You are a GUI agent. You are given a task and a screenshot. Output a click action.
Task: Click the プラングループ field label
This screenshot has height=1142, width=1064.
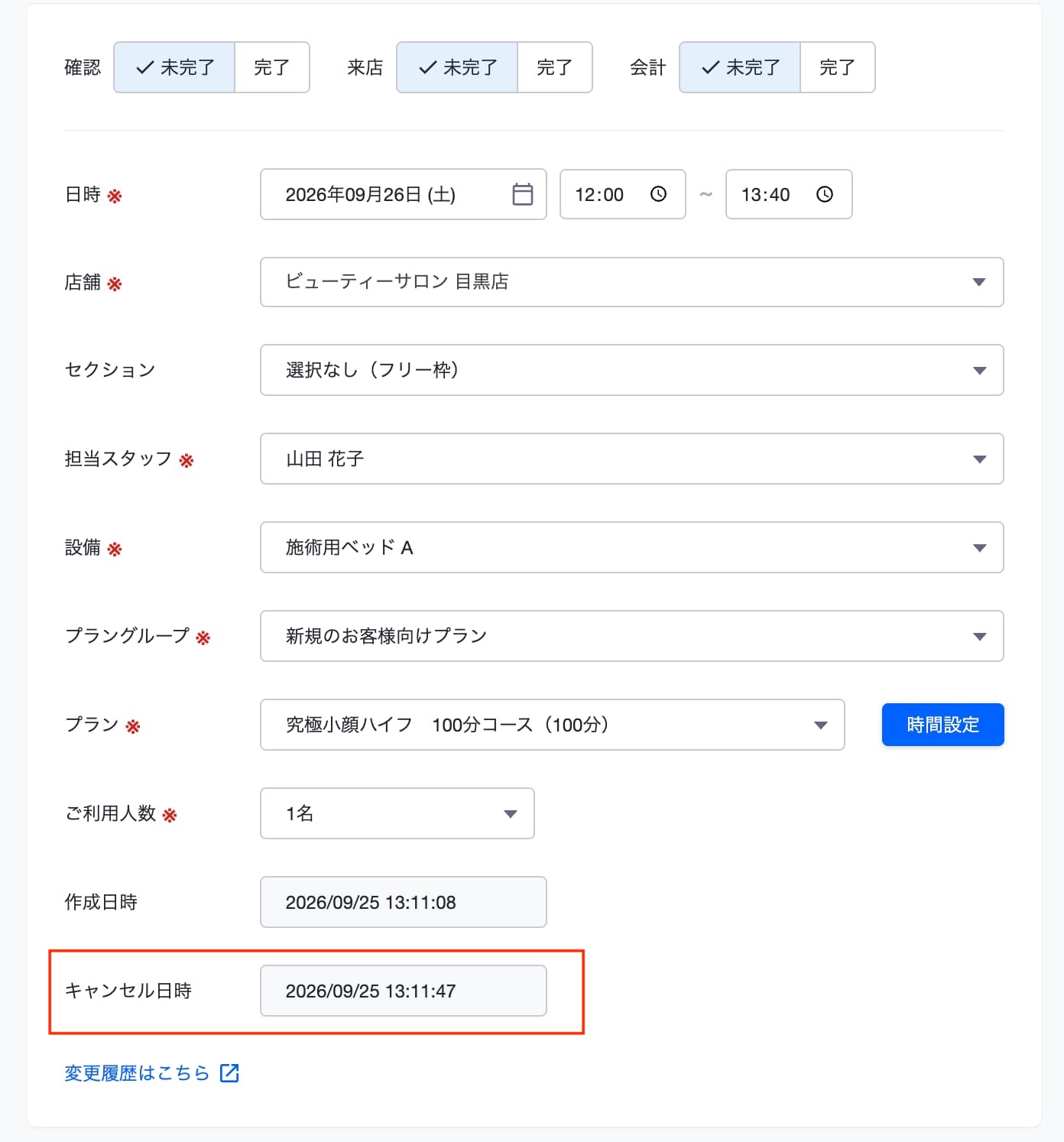127,636
